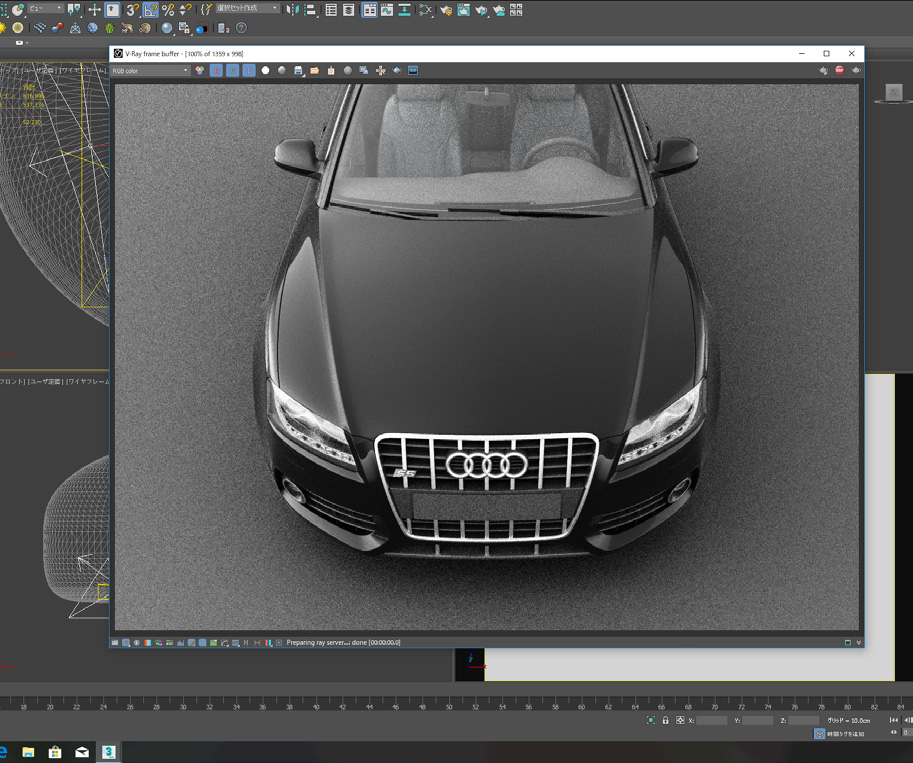Toggle the red channel in V-Ray frame buffer
Viewport: 913px width, 763px height.
coord(216,71)
